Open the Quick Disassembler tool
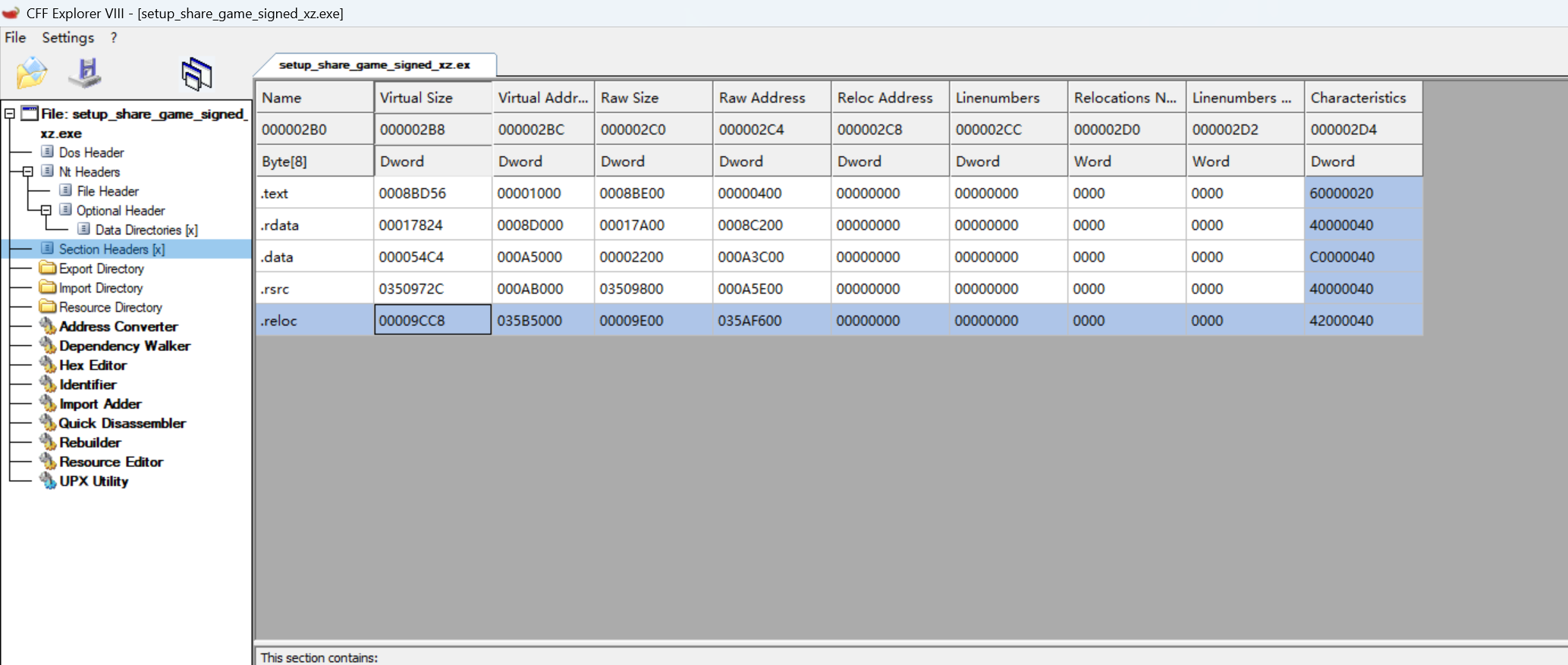 (122, 423)
